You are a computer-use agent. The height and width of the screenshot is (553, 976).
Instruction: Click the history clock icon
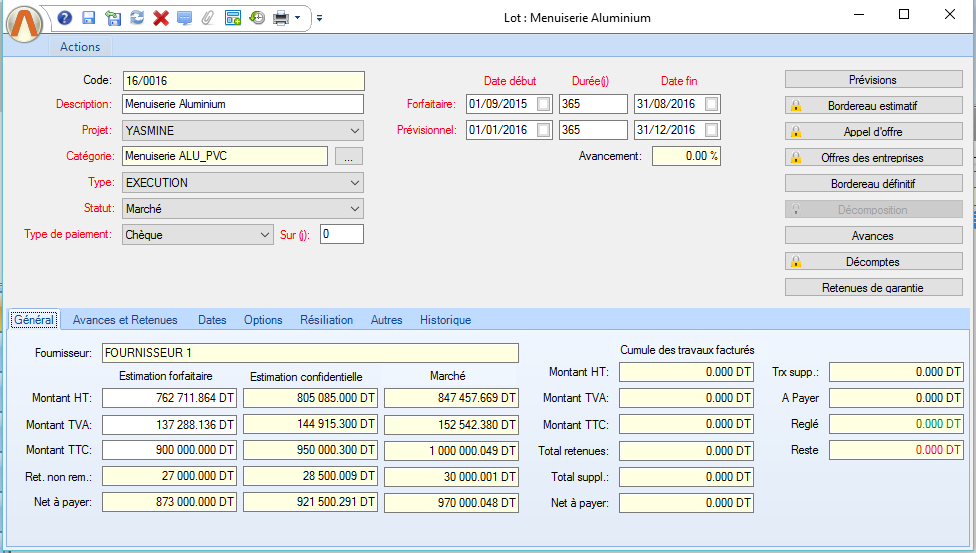tap(257, 18)
